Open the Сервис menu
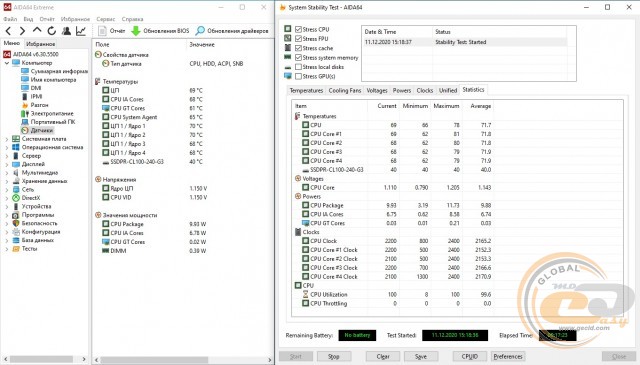640x365 pixels. click(106, 19)
